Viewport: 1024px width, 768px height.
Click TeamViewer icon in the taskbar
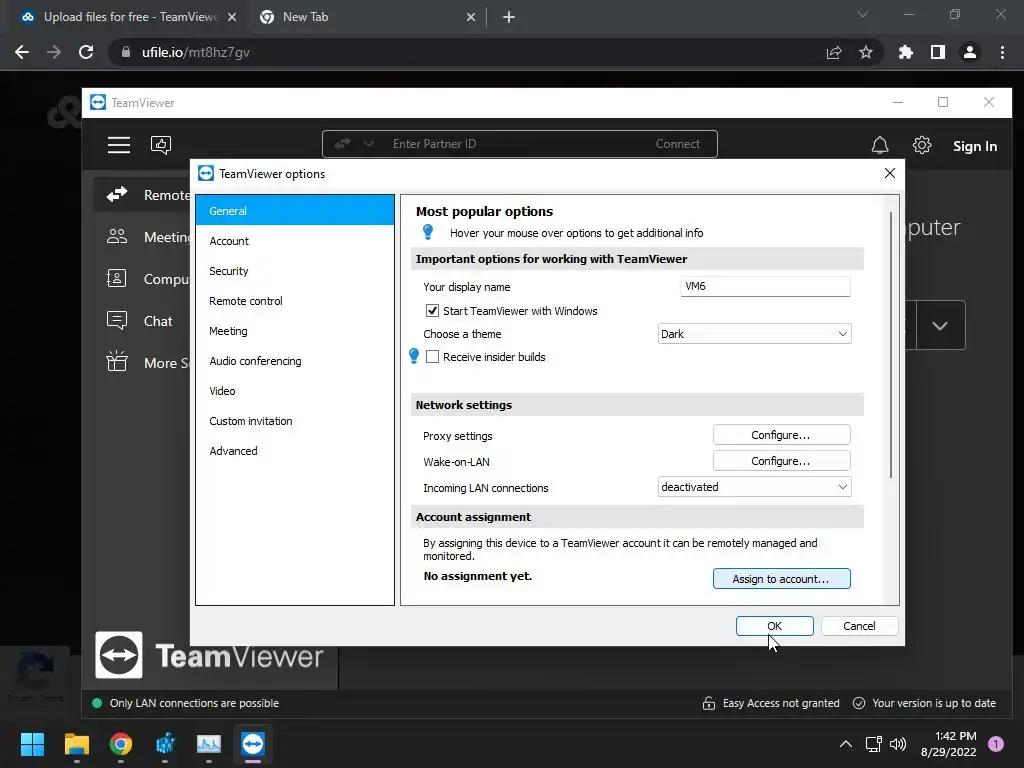(x=253, y=744)
